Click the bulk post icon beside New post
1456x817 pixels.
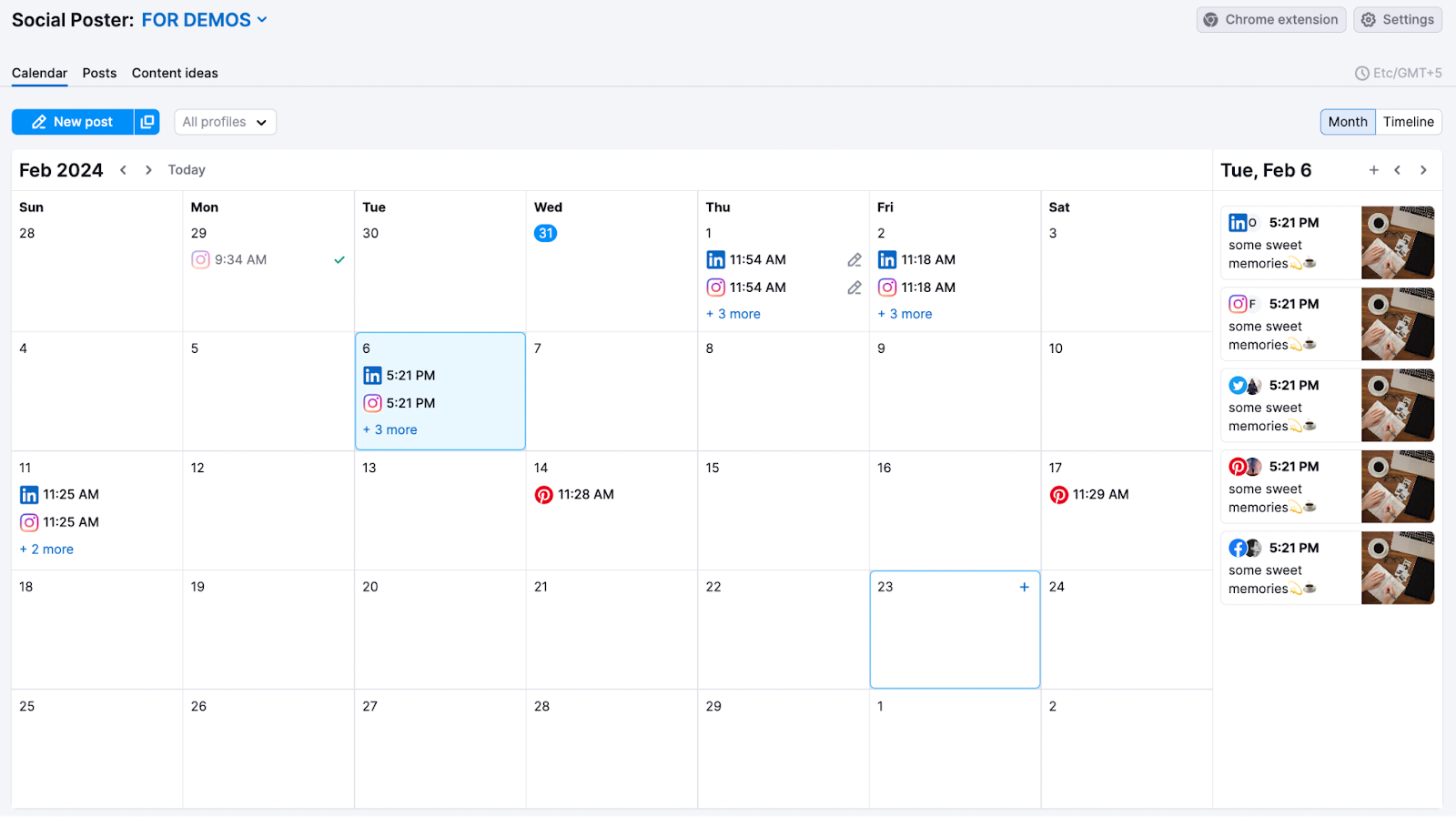tap(147, 122)
